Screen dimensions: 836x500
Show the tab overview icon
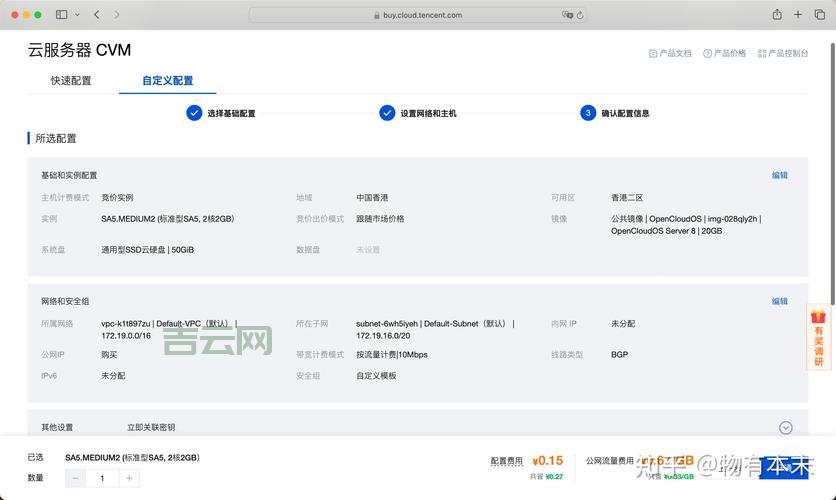pos(818,15)
